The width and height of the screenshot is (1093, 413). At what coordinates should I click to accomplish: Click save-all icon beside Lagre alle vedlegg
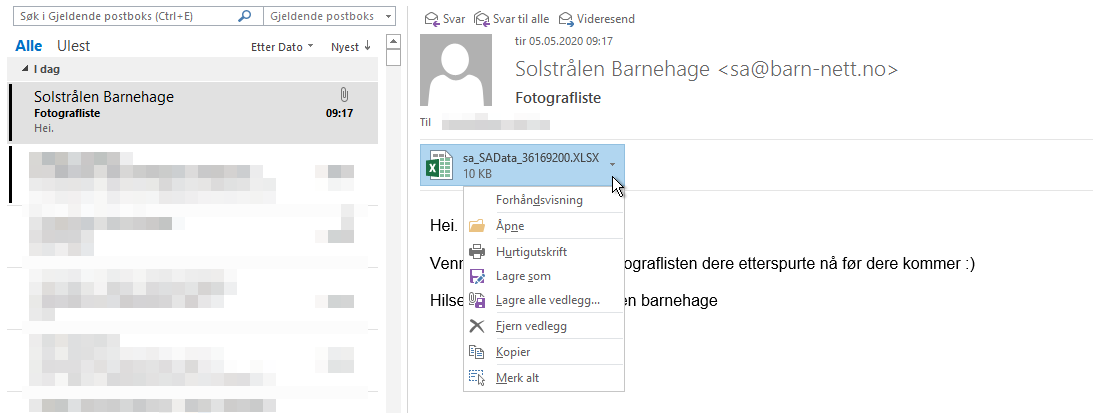pos(477,301)
